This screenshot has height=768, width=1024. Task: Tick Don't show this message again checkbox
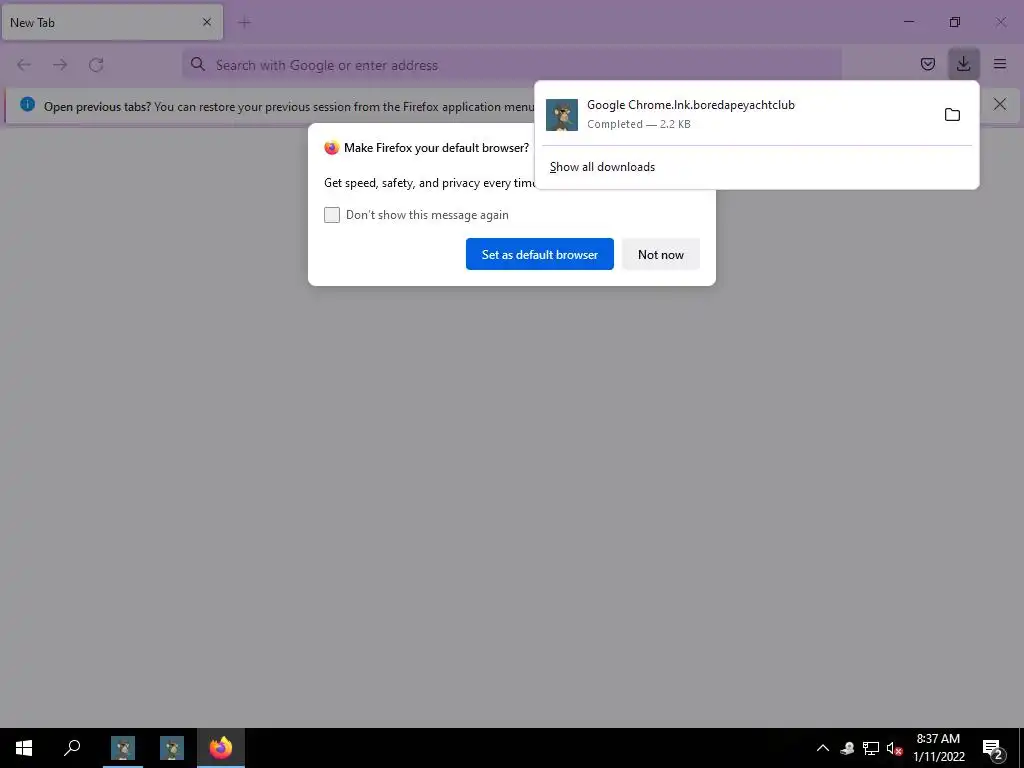[332, 215]
